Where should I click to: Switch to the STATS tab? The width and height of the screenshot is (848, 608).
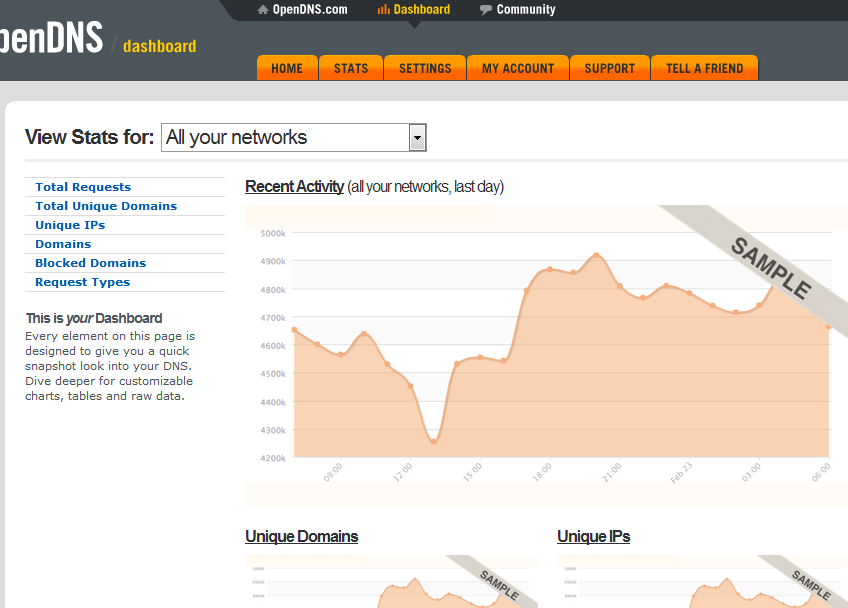click(x=351, y=68)
